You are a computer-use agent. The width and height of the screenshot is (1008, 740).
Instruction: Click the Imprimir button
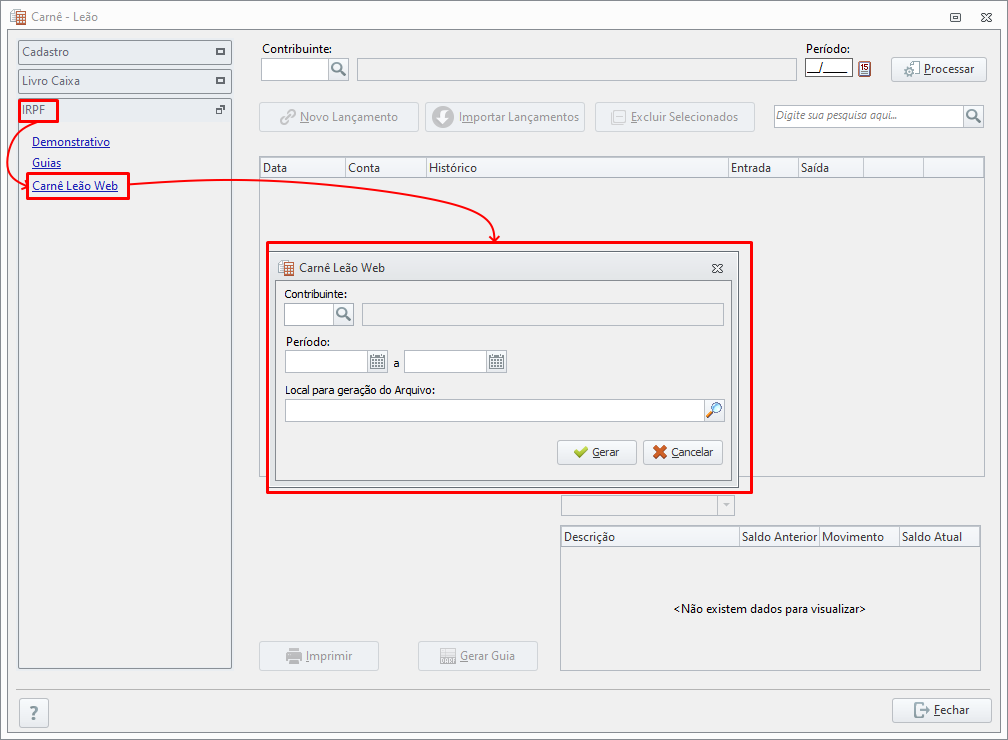319,656
